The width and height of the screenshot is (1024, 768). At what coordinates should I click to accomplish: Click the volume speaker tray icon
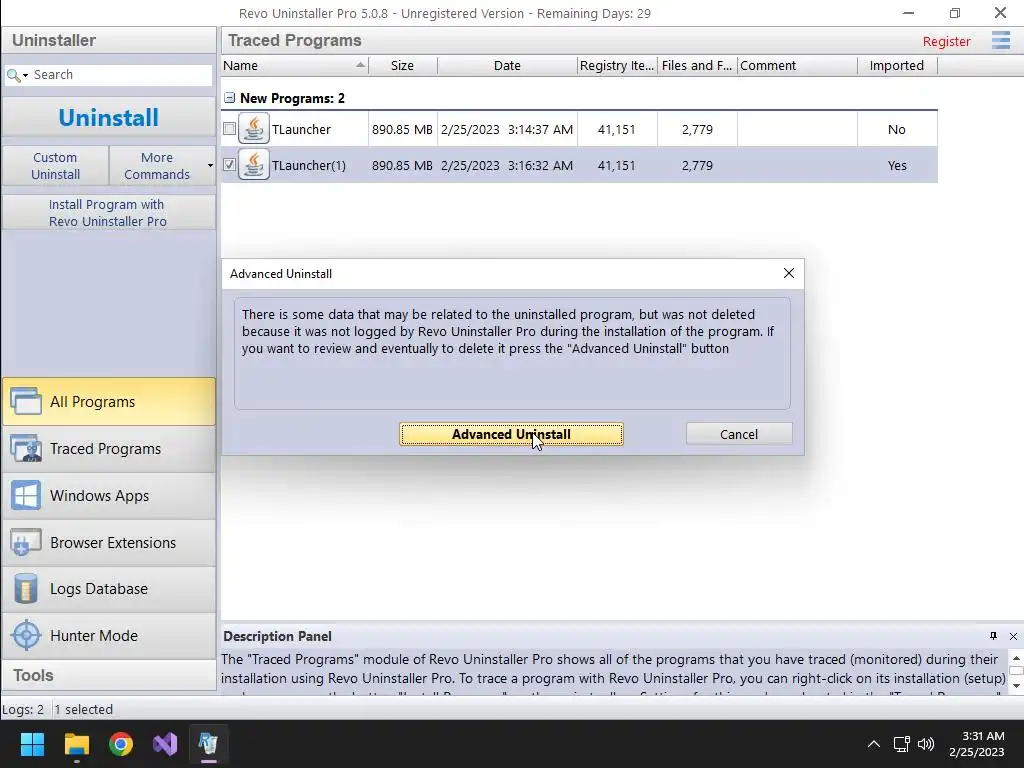point(926,744)
